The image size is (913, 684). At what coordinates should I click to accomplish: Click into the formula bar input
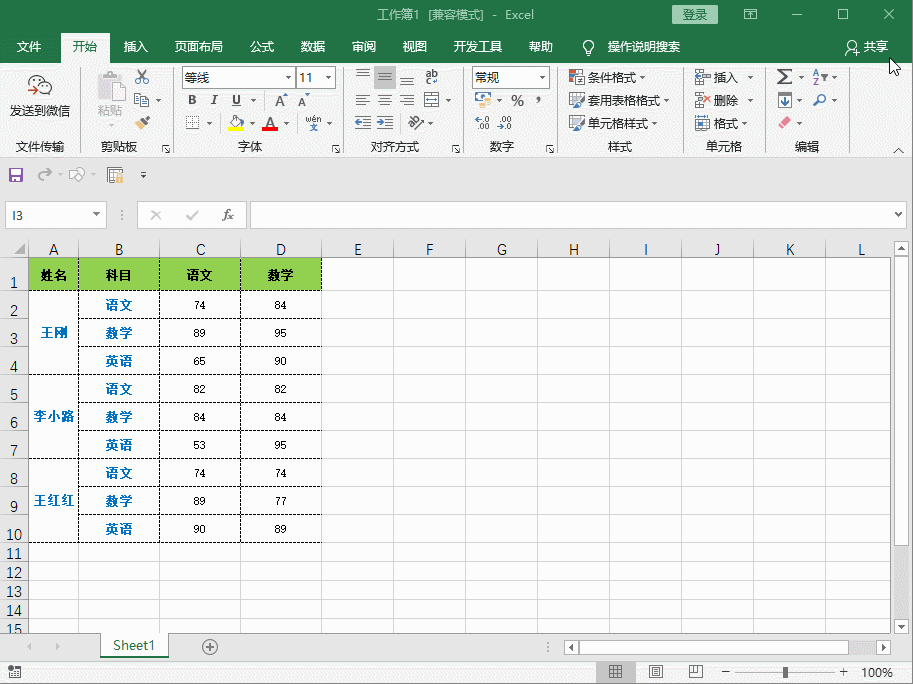point(571,215)
